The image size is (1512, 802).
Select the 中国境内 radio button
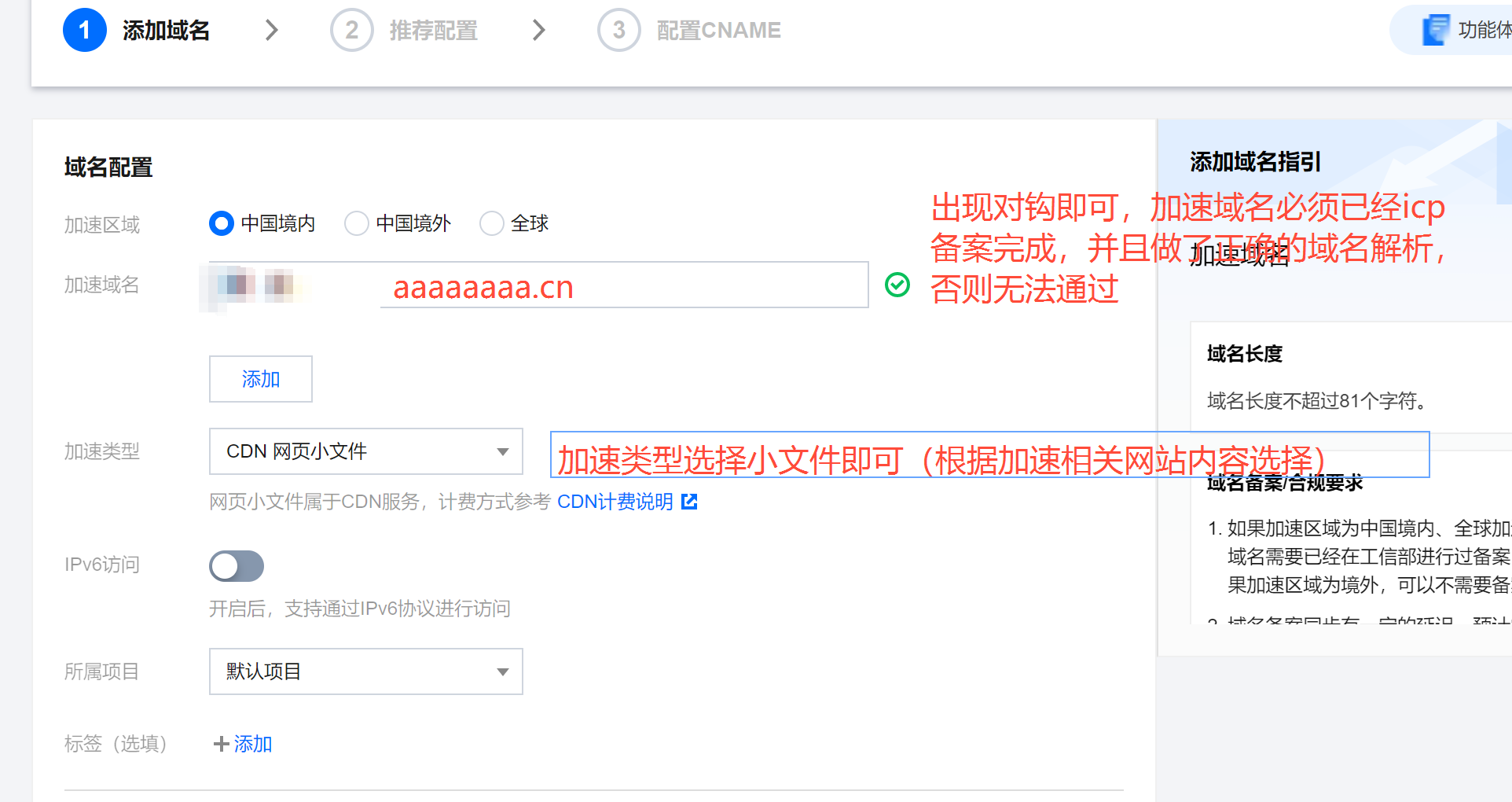[222, 223]
